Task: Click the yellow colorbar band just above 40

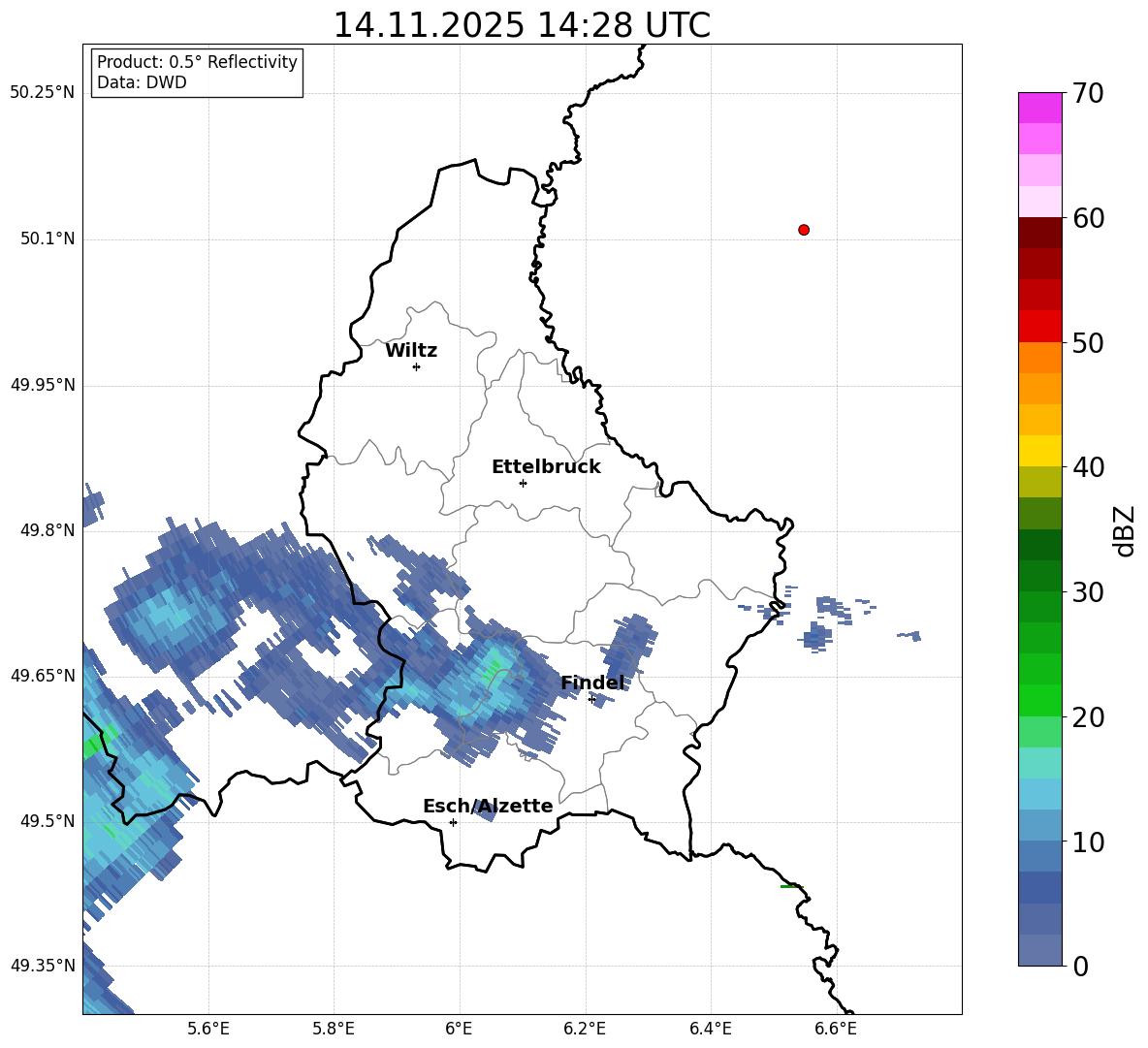Action: click(1039, 451)
